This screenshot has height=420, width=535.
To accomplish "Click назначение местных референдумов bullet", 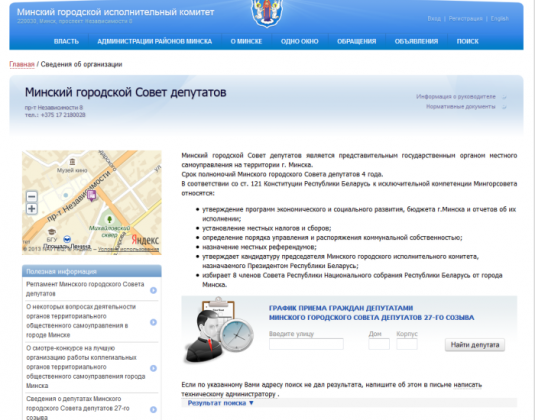I will coord(259,247).
